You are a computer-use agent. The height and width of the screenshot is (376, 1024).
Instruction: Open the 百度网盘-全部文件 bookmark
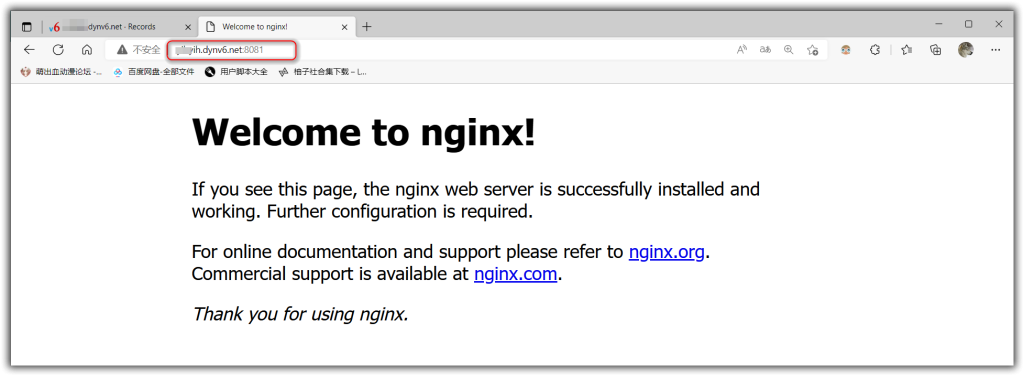click(153, 72)
